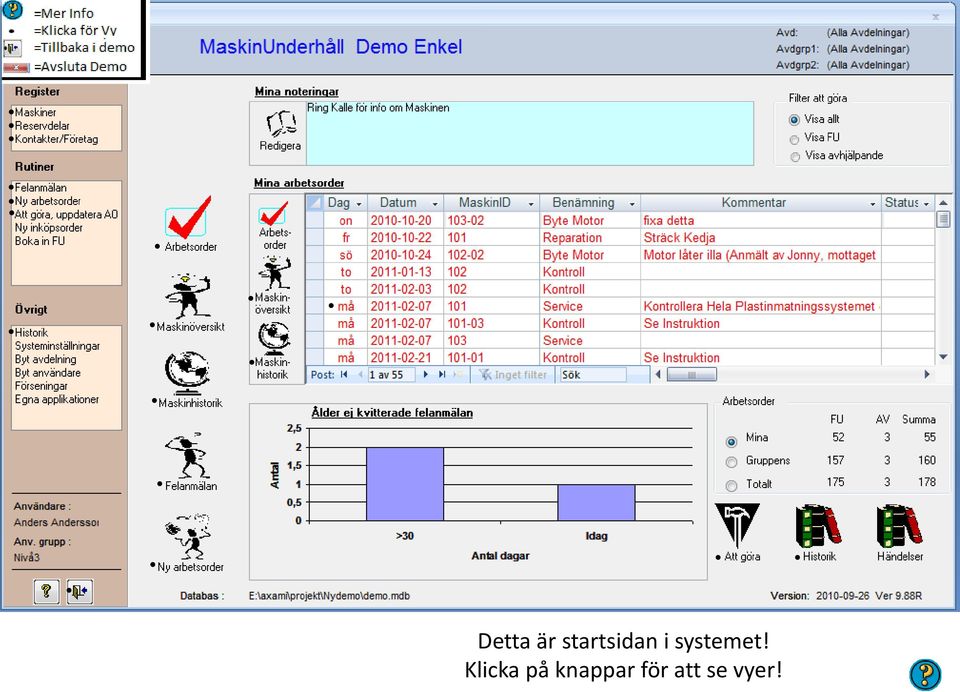Click the small Maskin-översikt icon
960x692 pixels.
(x=274, y=273)
